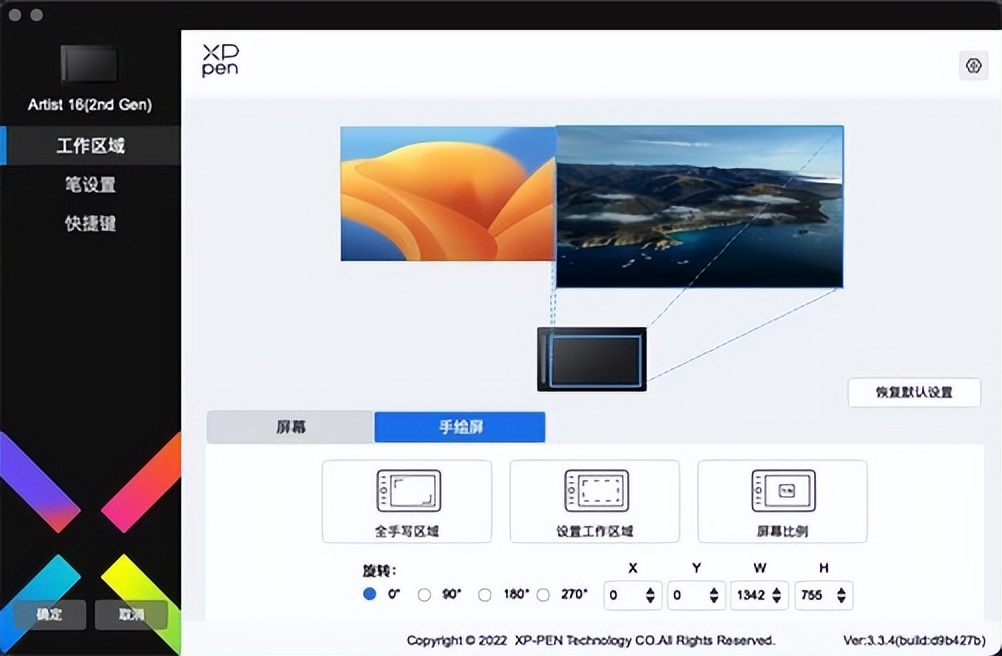Increase the H value with its up arrow
The image size is (1002, 656).
coord(843,590)
